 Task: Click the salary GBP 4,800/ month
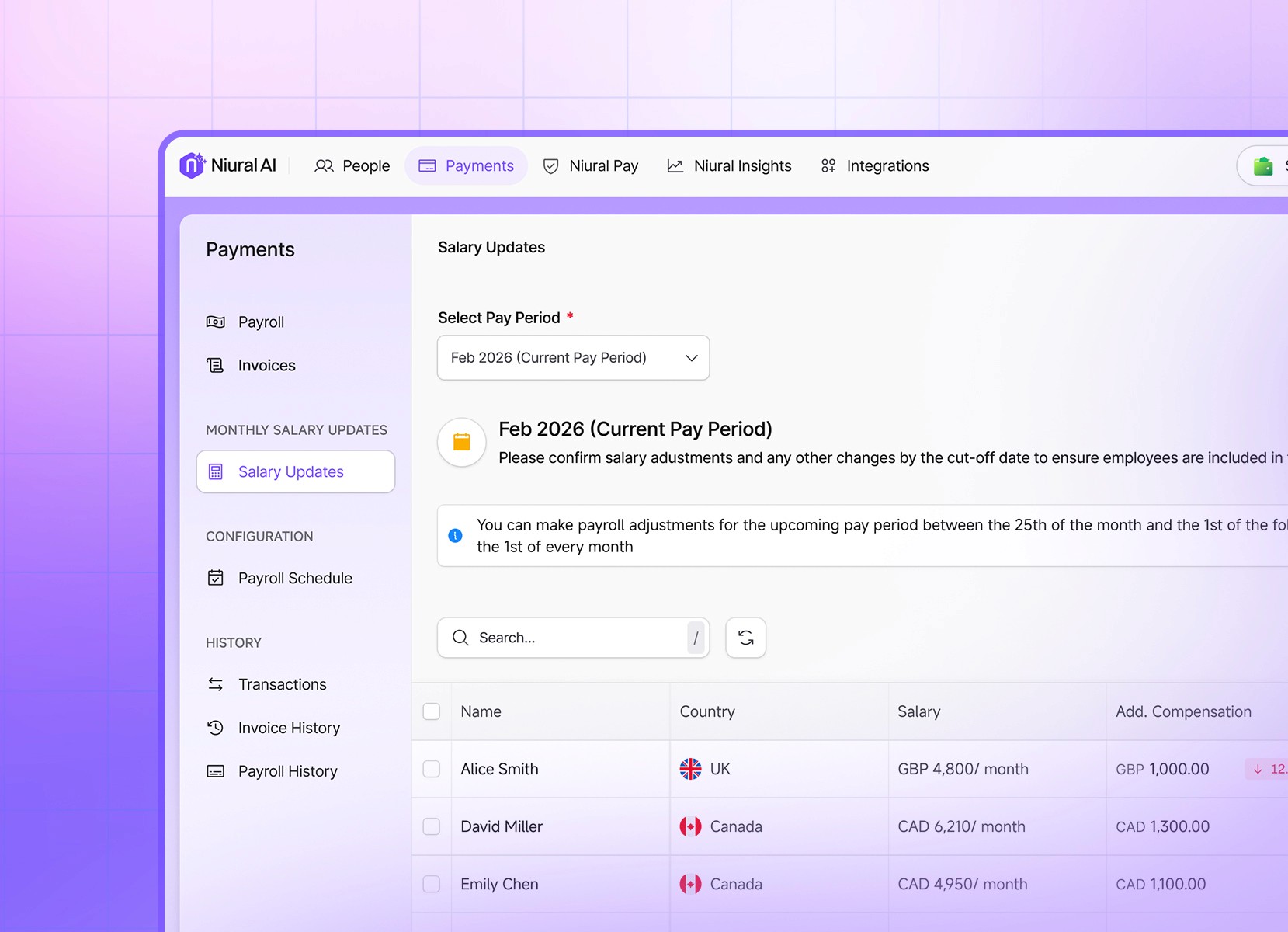pos(963,769)
